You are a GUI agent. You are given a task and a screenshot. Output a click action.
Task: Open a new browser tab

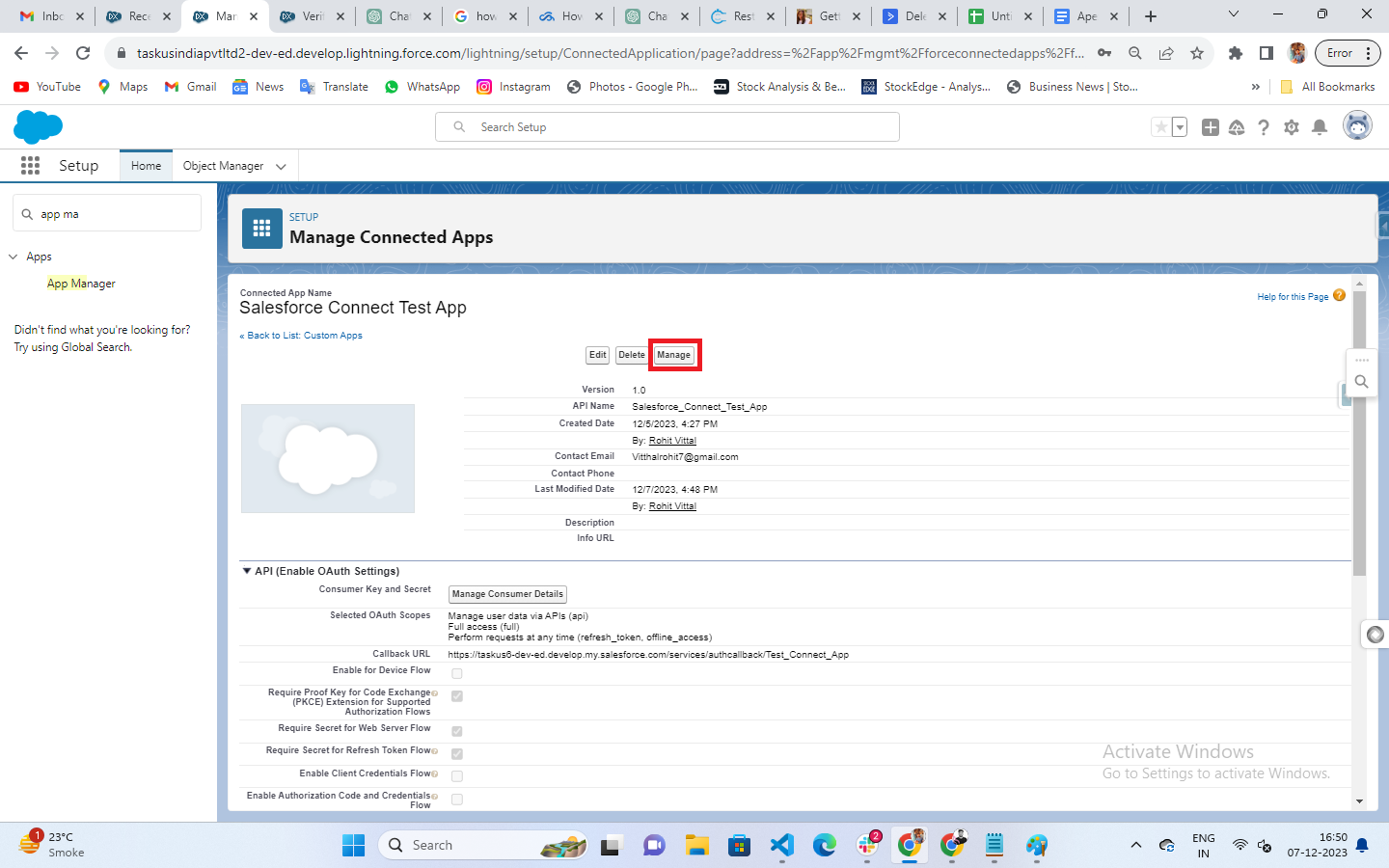1151,16
